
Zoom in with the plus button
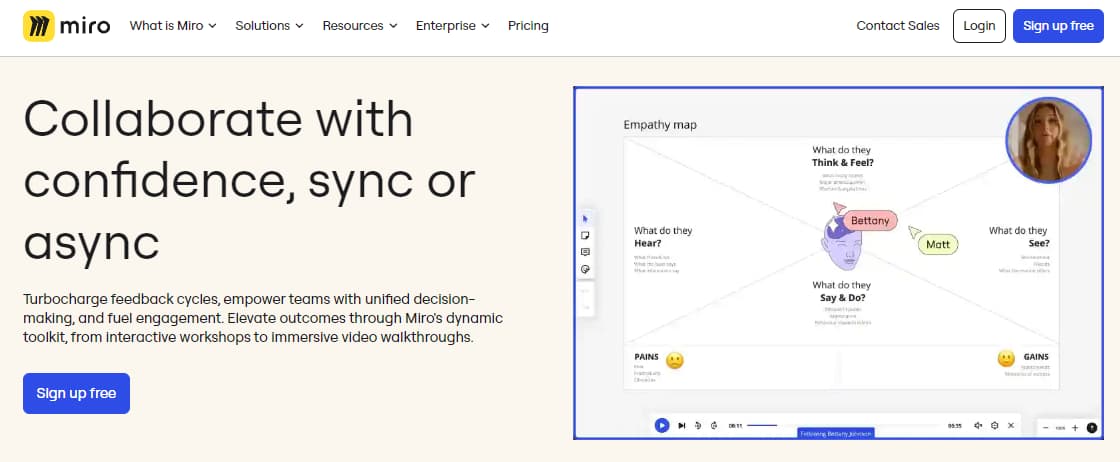coord(1076,428)
